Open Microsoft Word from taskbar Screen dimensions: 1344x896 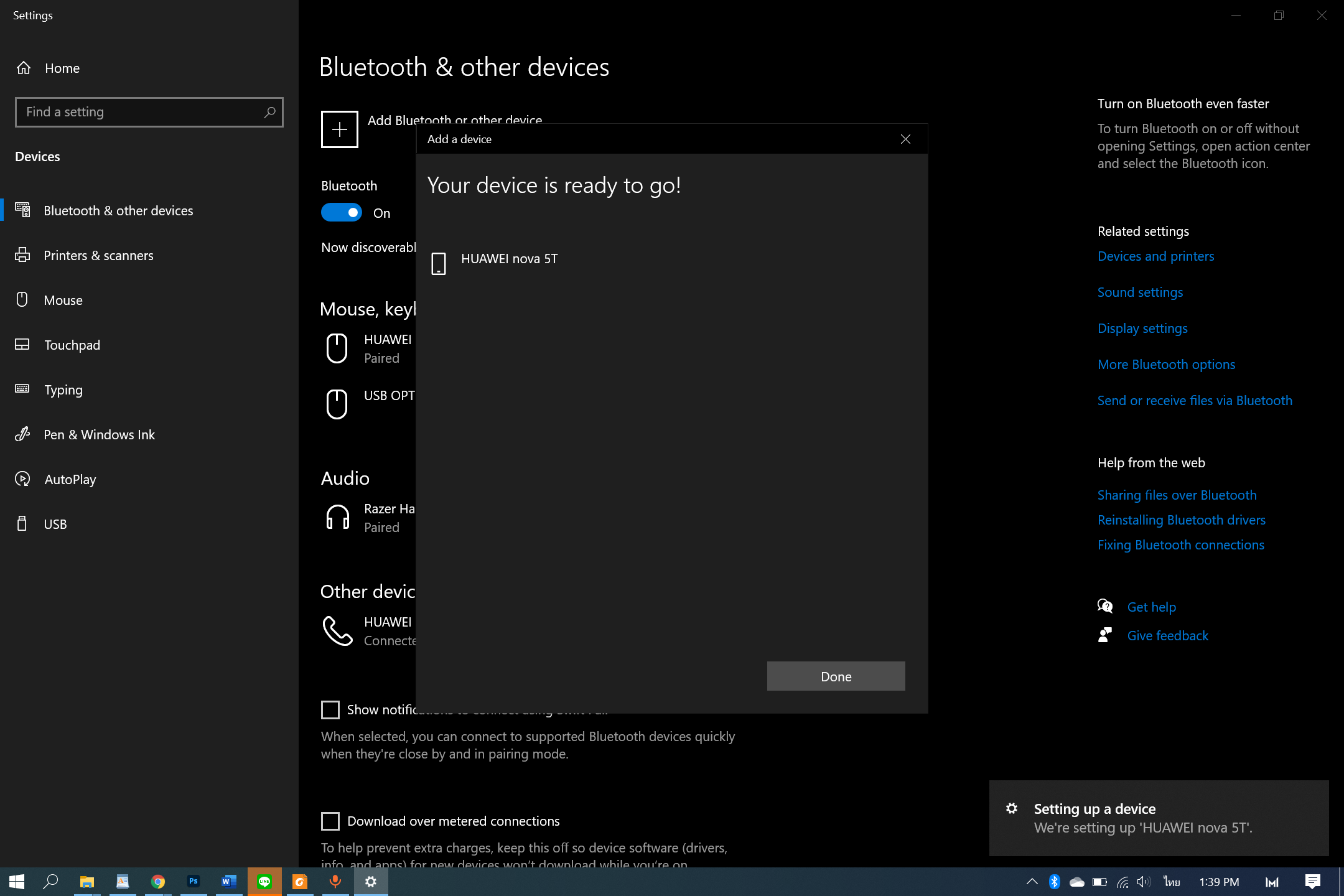(229, 882)
